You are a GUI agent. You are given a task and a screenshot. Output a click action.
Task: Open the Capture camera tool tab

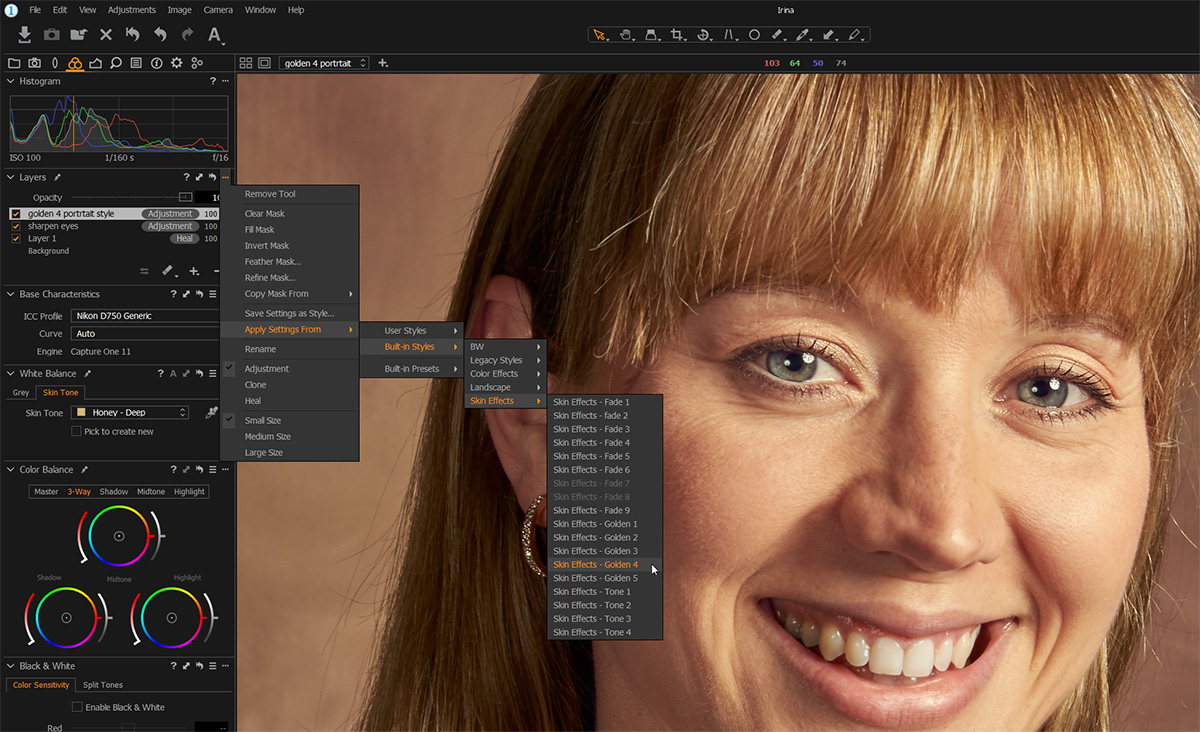(35, 63)
